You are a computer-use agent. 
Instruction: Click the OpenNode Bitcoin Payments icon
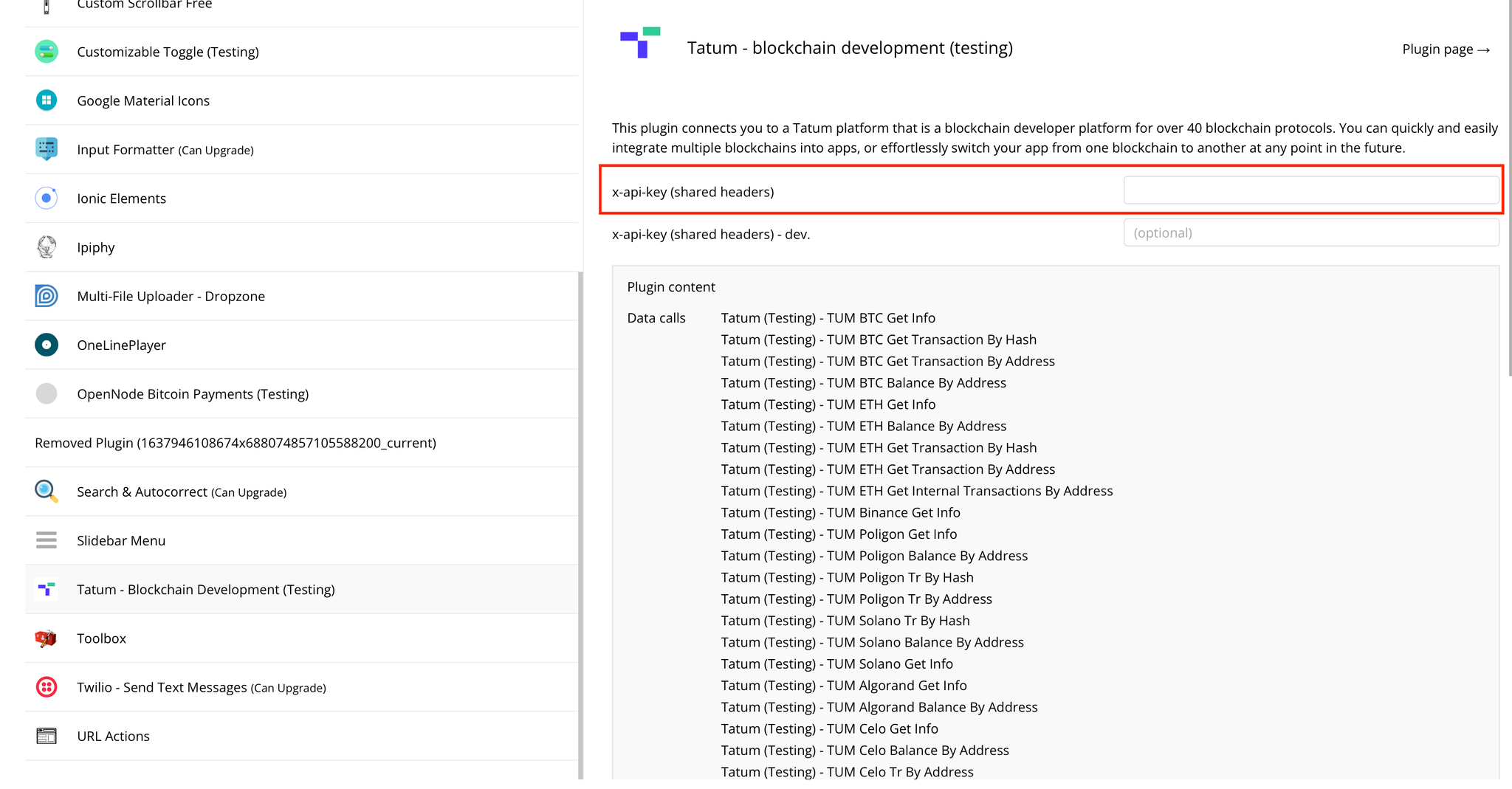(47, 393)
